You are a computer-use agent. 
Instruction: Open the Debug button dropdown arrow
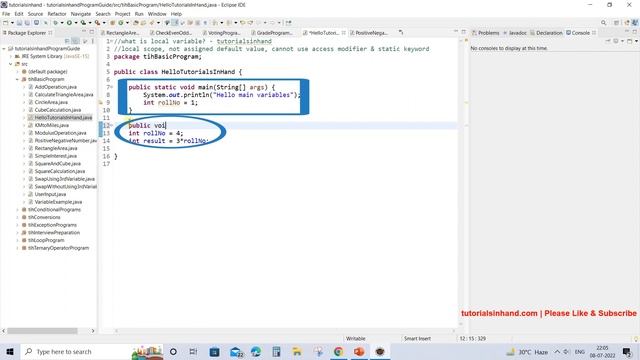click(62, 22)
